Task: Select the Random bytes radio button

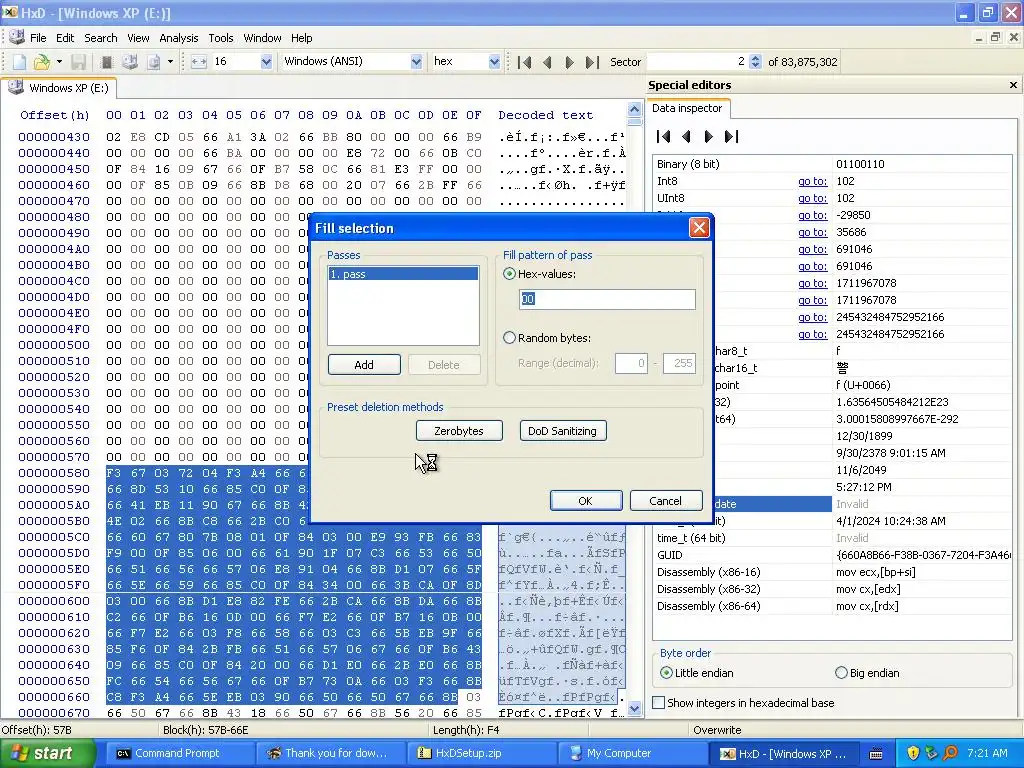Action: 509,338
